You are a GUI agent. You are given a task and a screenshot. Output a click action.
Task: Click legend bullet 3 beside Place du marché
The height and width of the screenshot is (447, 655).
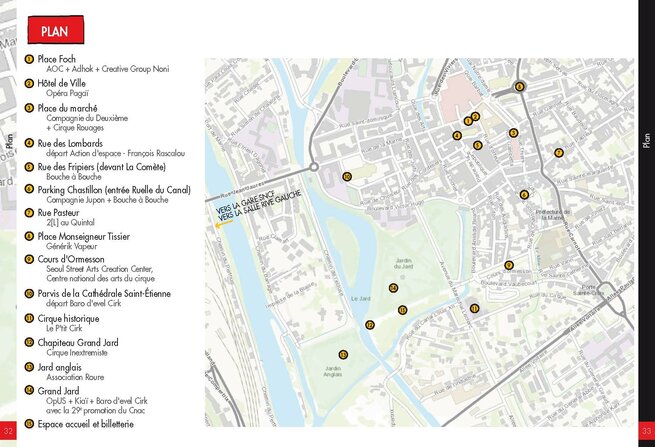29,108
